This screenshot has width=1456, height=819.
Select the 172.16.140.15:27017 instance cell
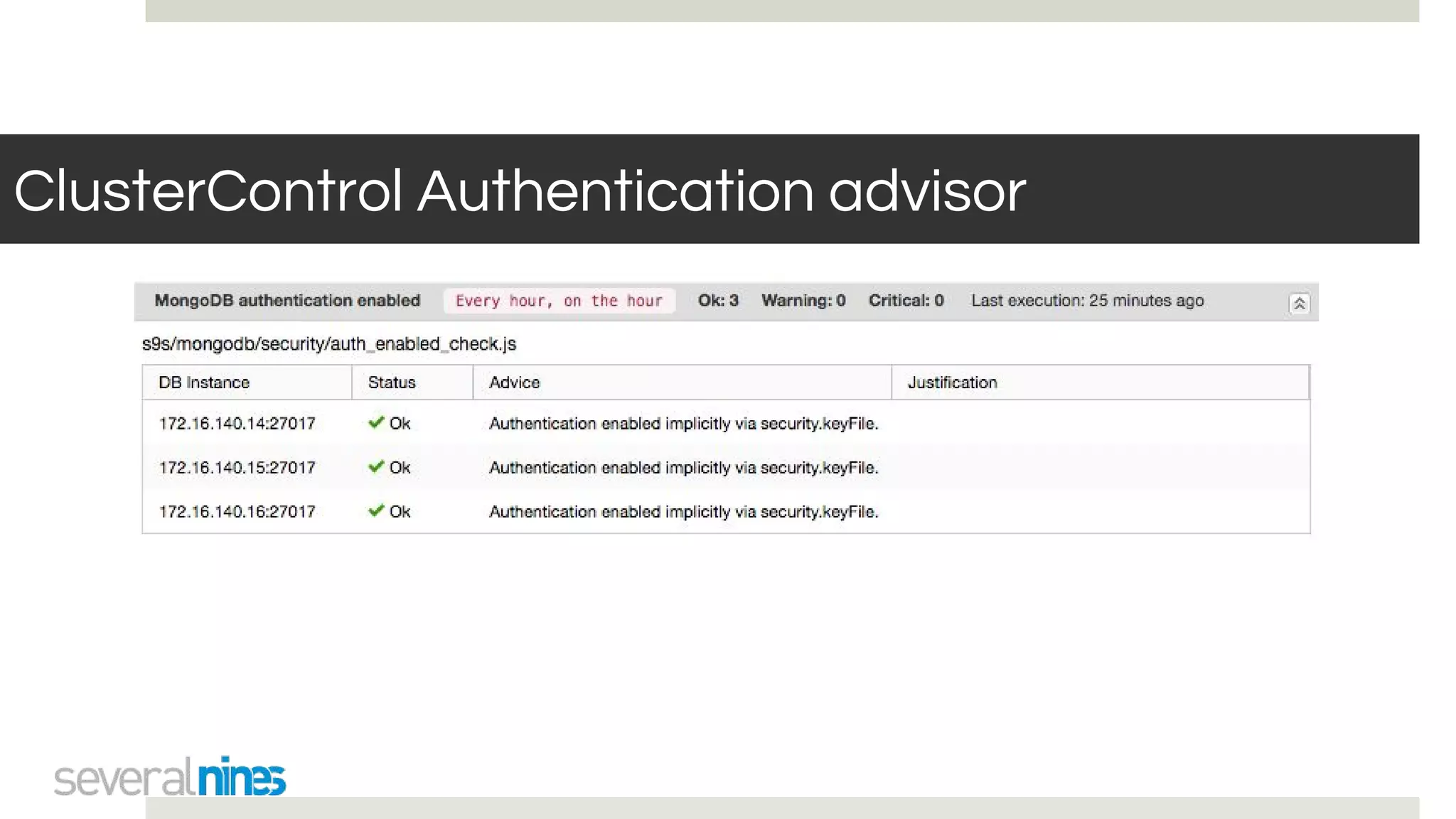tap(237, 468)
